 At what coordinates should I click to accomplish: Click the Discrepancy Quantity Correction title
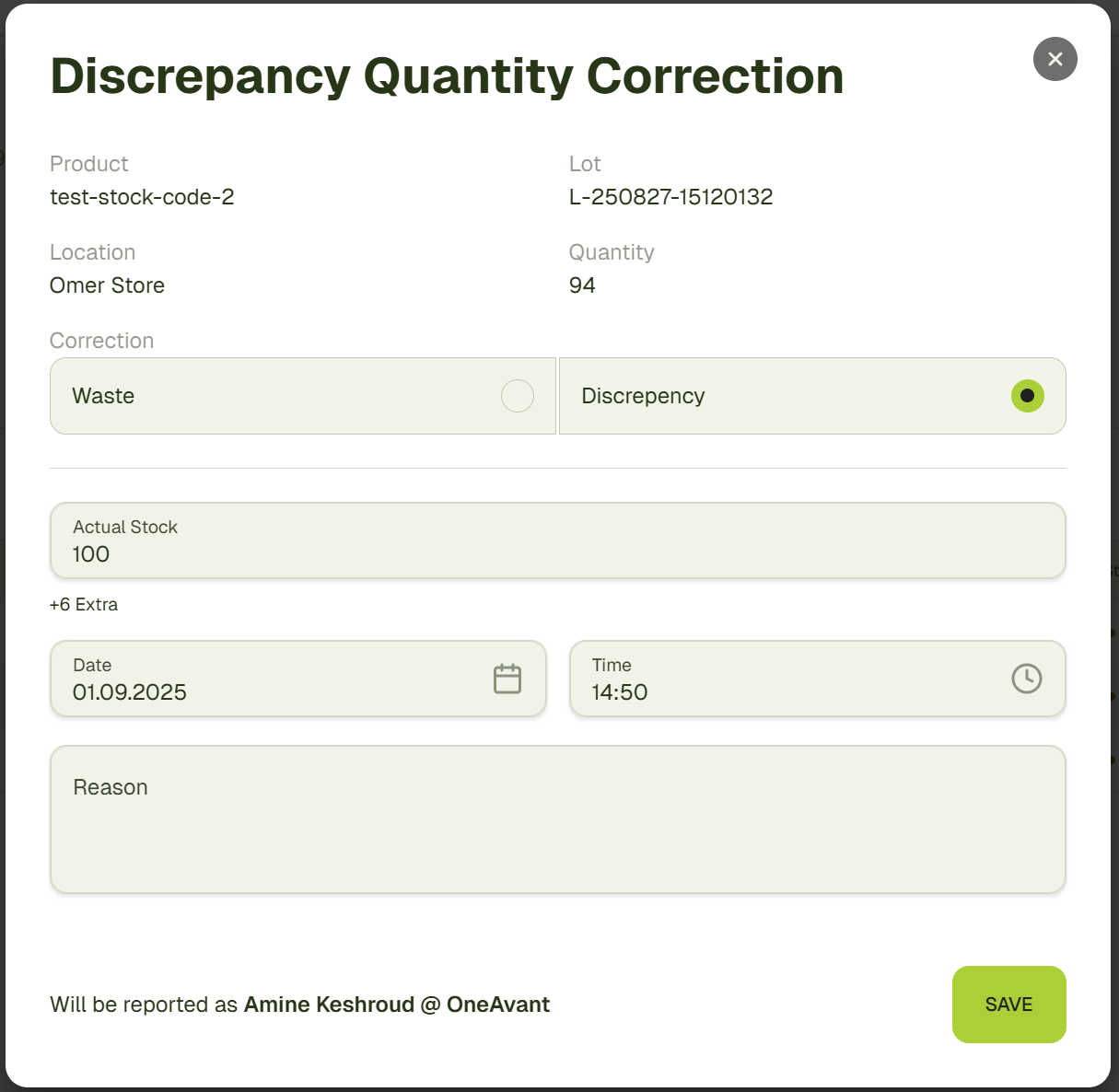(447, 76)
